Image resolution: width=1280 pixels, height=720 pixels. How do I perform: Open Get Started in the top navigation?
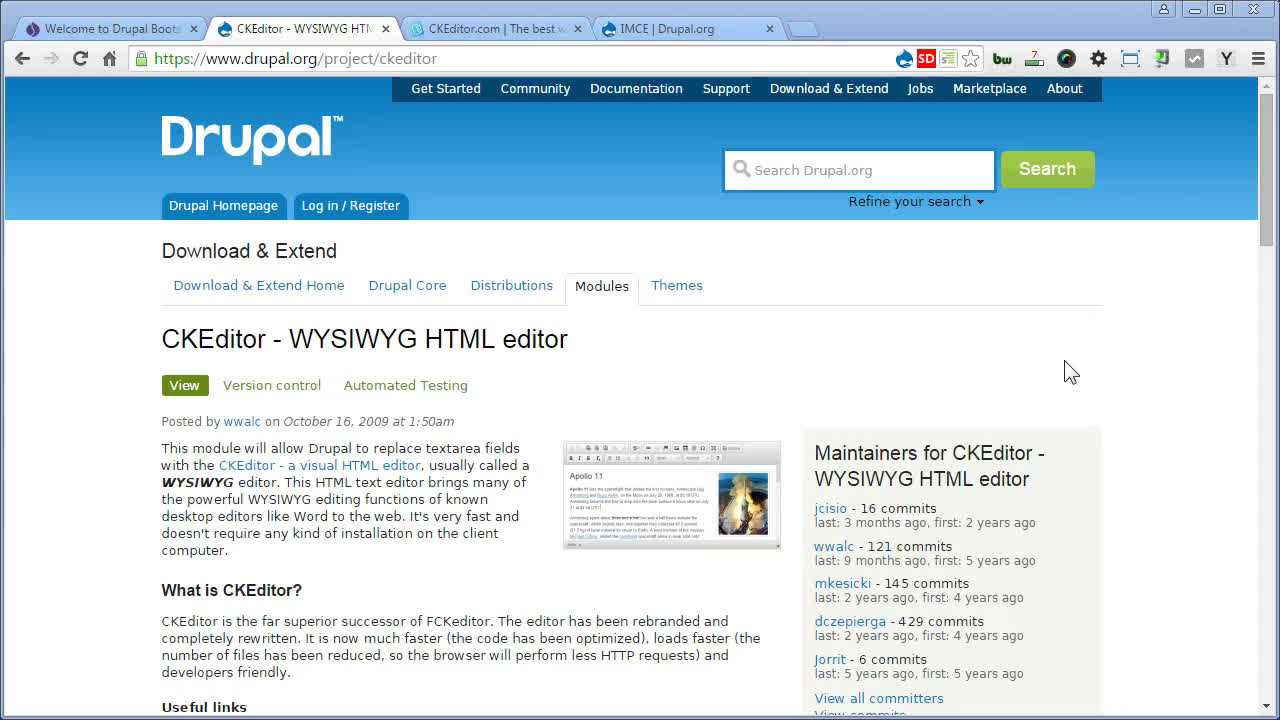(446, 89)
